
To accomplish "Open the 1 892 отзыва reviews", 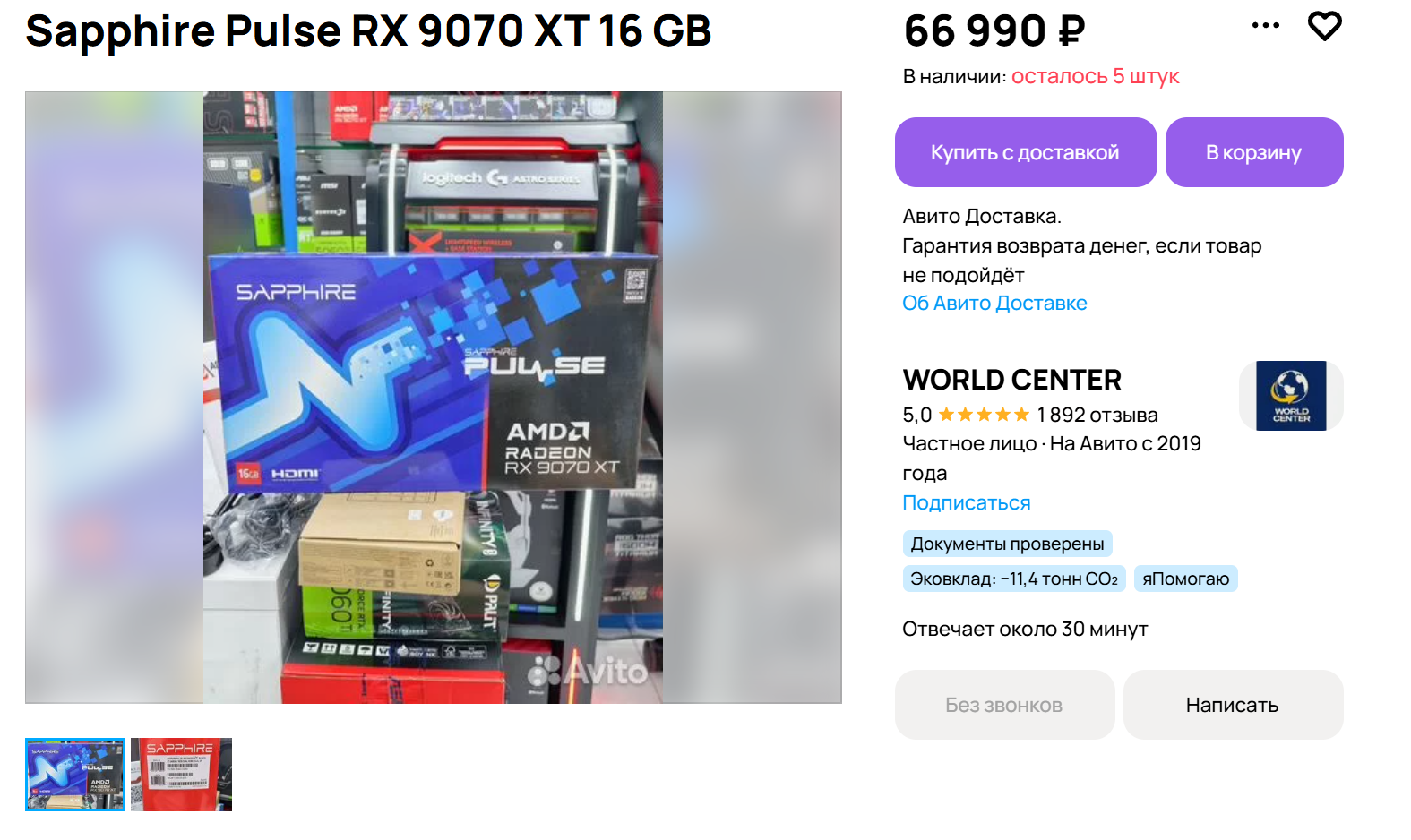I will click(1097, 415).
